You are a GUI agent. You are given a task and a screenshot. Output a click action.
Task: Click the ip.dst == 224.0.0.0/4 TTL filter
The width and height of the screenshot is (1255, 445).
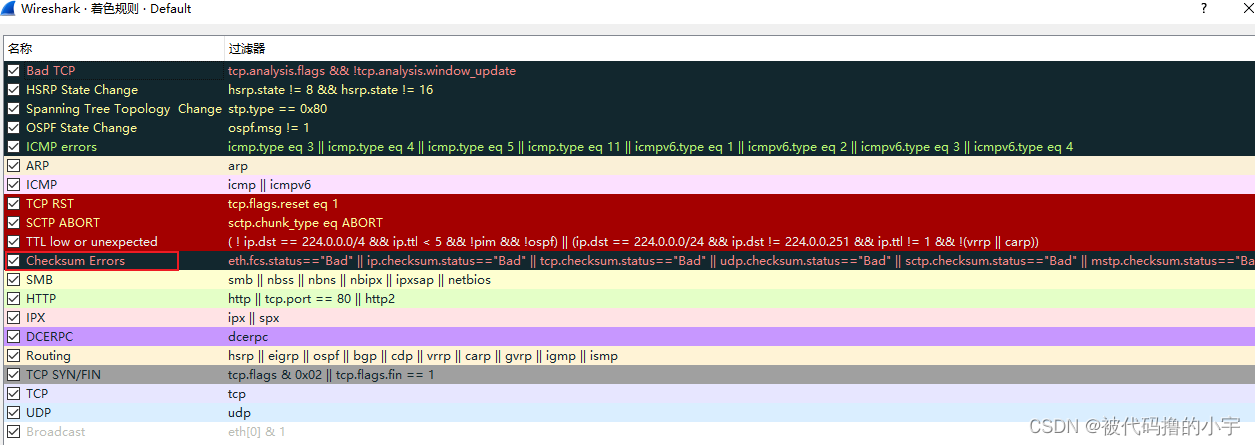tap(633, 242)
